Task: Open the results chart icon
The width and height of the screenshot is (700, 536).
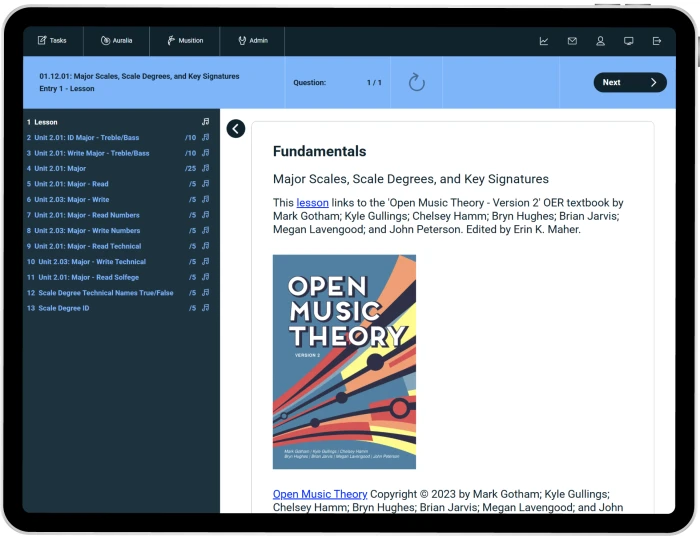Action: 544,41
